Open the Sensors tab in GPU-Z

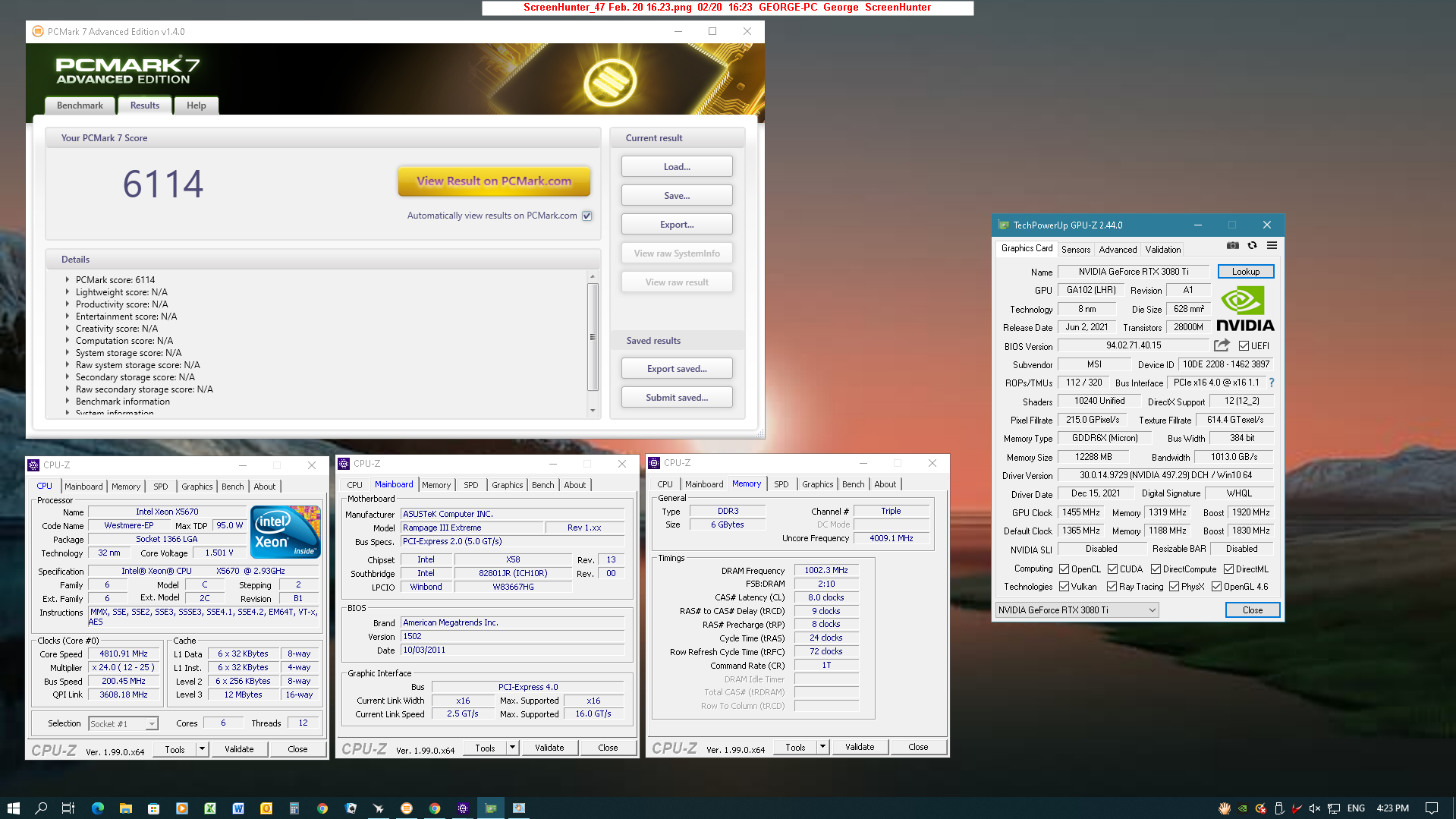coord(1076,249)
